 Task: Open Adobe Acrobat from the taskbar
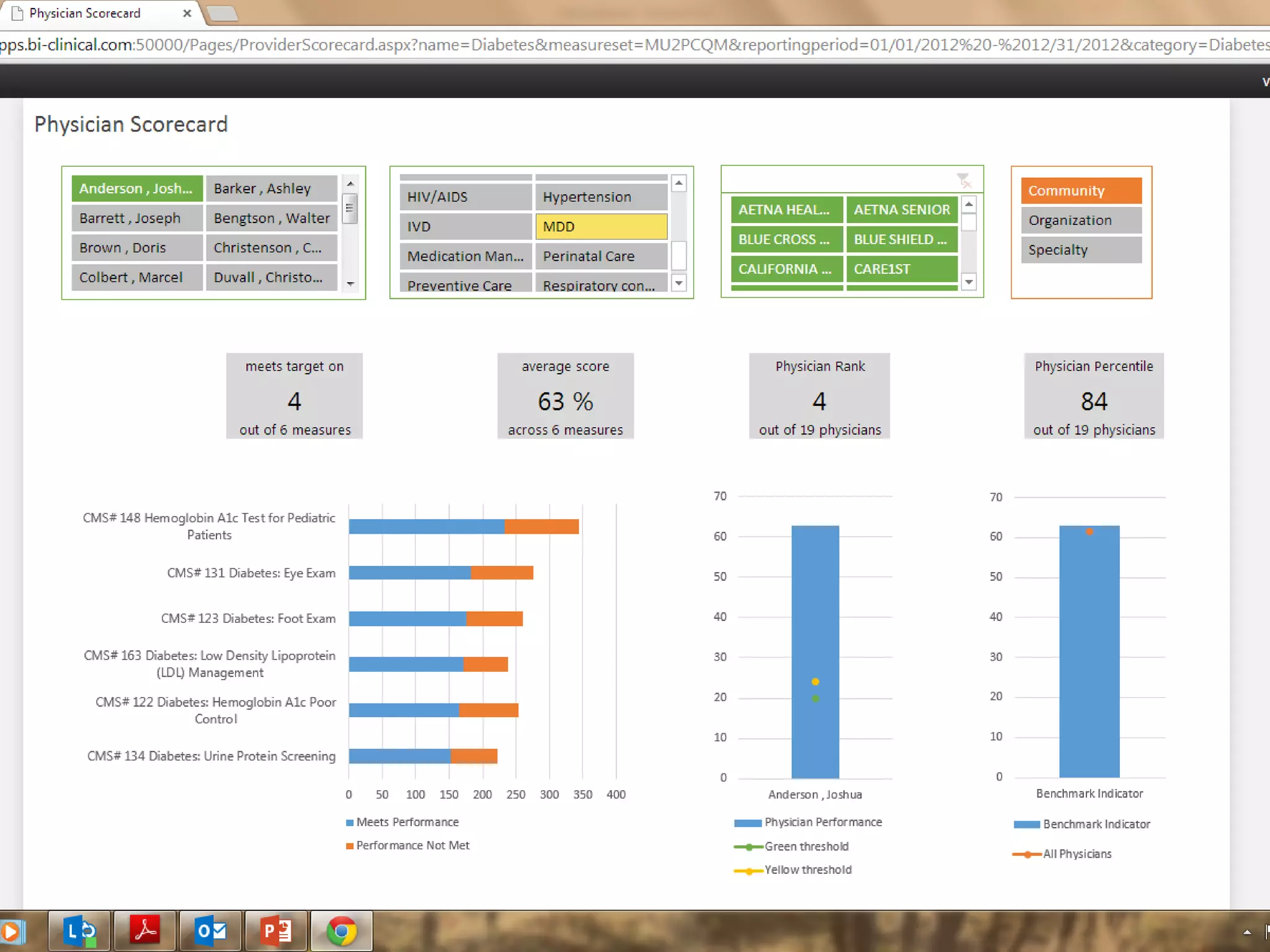145,930
